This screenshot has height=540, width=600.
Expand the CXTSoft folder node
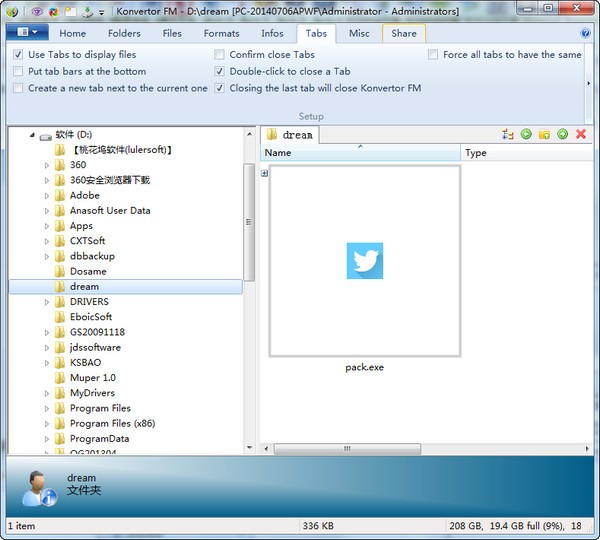point(47,241)
